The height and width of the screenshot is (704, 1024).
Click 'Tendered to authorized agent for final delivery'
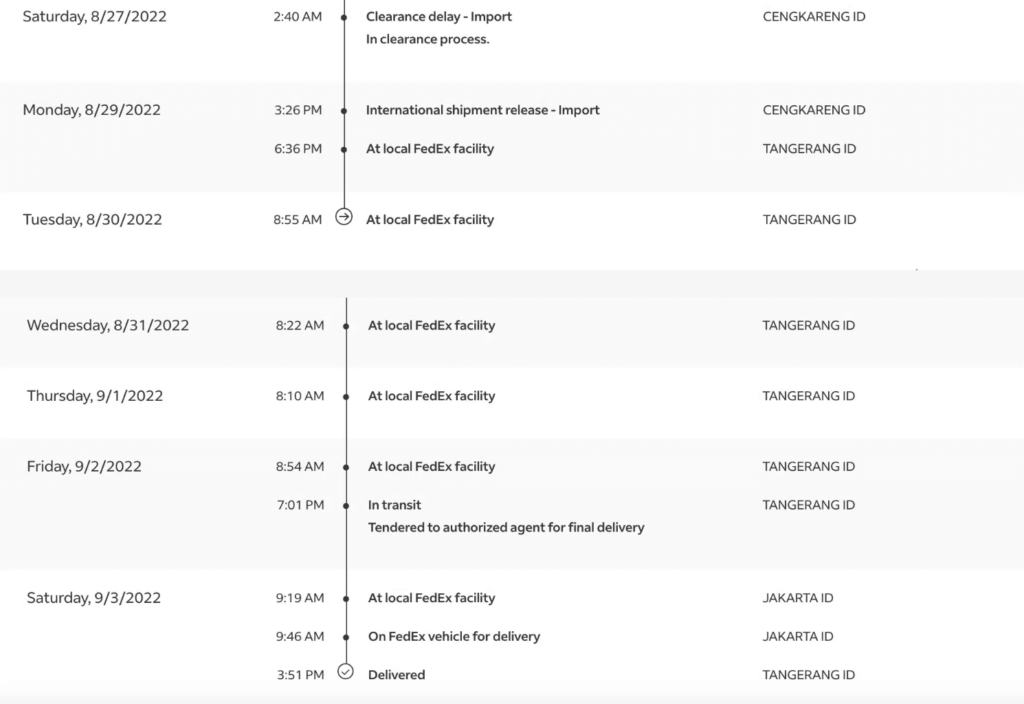(506, 527)
